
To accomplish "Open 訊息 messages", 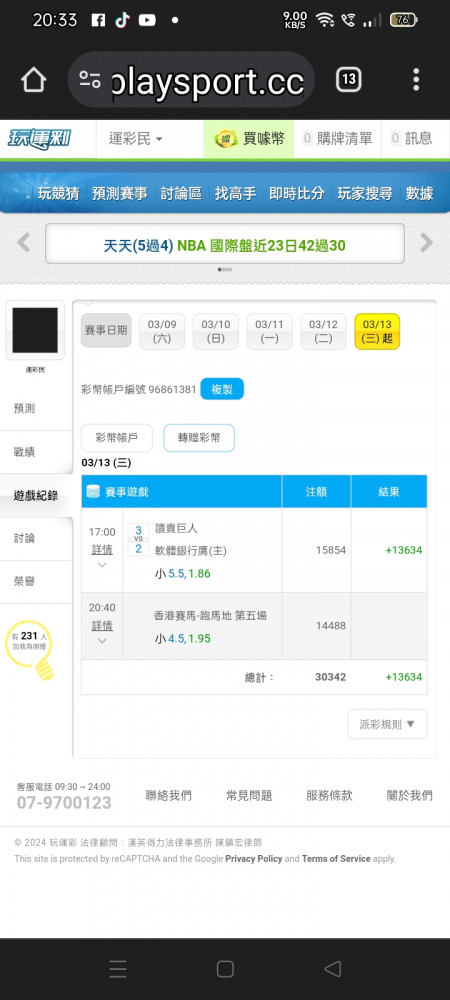I will click(x=411, y=138).
